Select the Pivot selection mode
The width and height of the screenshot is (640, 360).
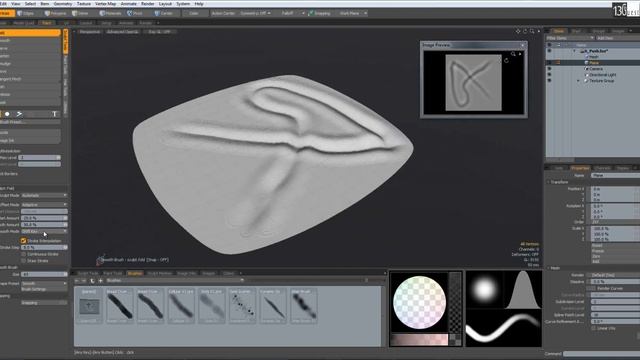pos(135,13)
